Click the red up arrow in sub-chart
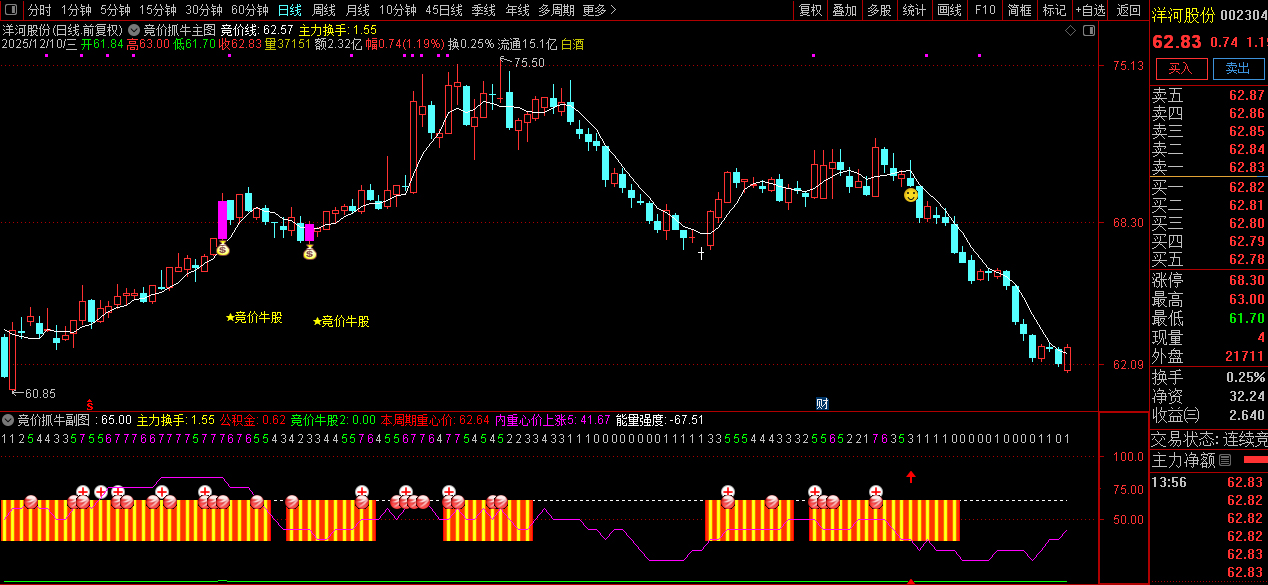Screen dimensions: 1268x585 (x=911, y=477)
